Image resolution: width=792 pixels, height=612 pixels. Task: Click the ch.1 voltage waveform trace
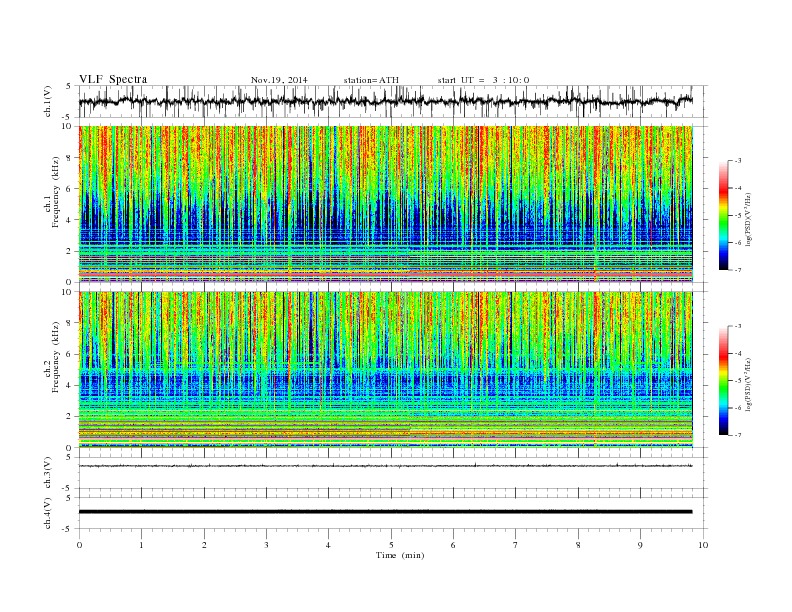(385, 101)
